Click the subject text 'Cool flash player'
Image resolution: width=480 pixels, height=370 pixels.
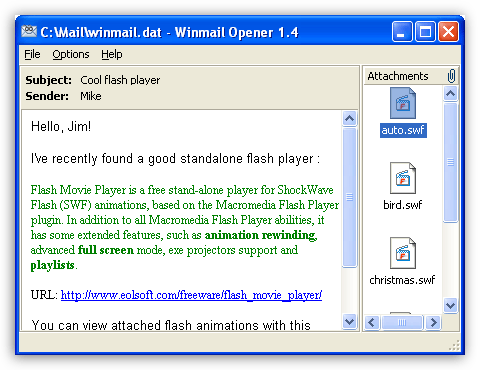click(120, 80)
